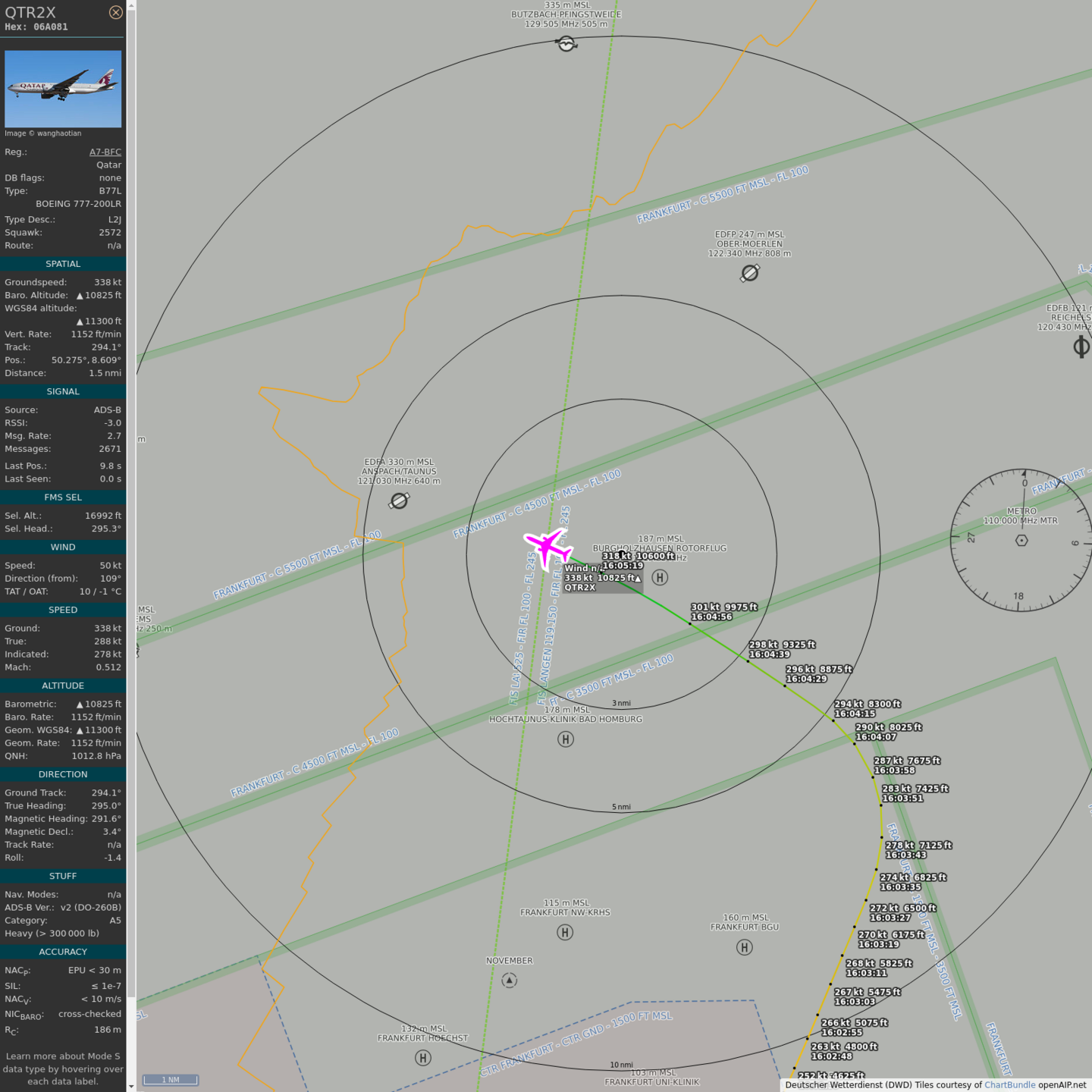This screenshot has height=1092, width=1092.
Task: Open the ChartBundle attribution link
Action: (1009, 1085)
